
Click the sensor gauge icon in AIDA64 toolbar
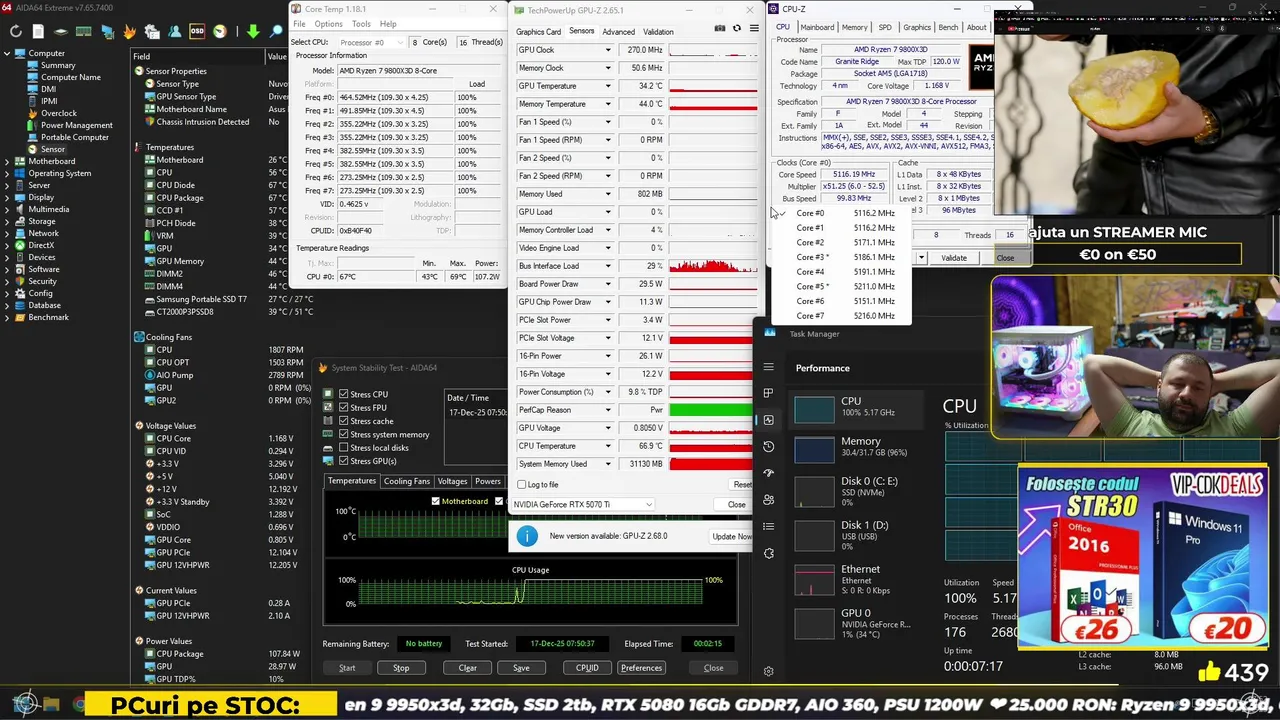pyautogui.click(x=219, y=31)
